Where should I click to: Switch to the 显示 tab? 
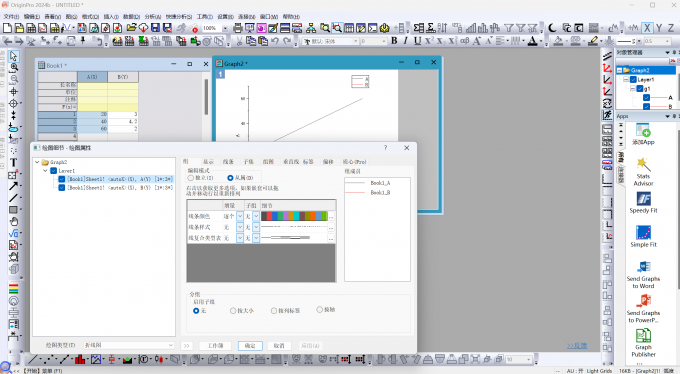(x=209, y=161)
